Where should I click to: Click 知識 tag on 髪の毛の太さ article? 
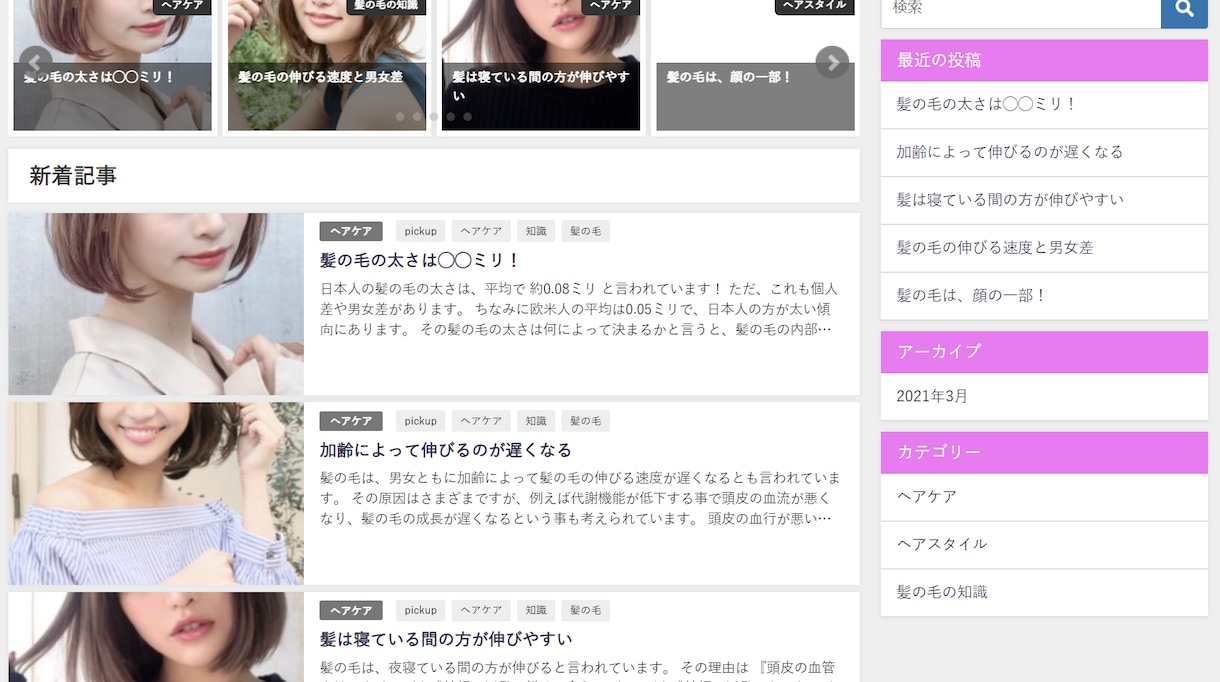point(536,231)
